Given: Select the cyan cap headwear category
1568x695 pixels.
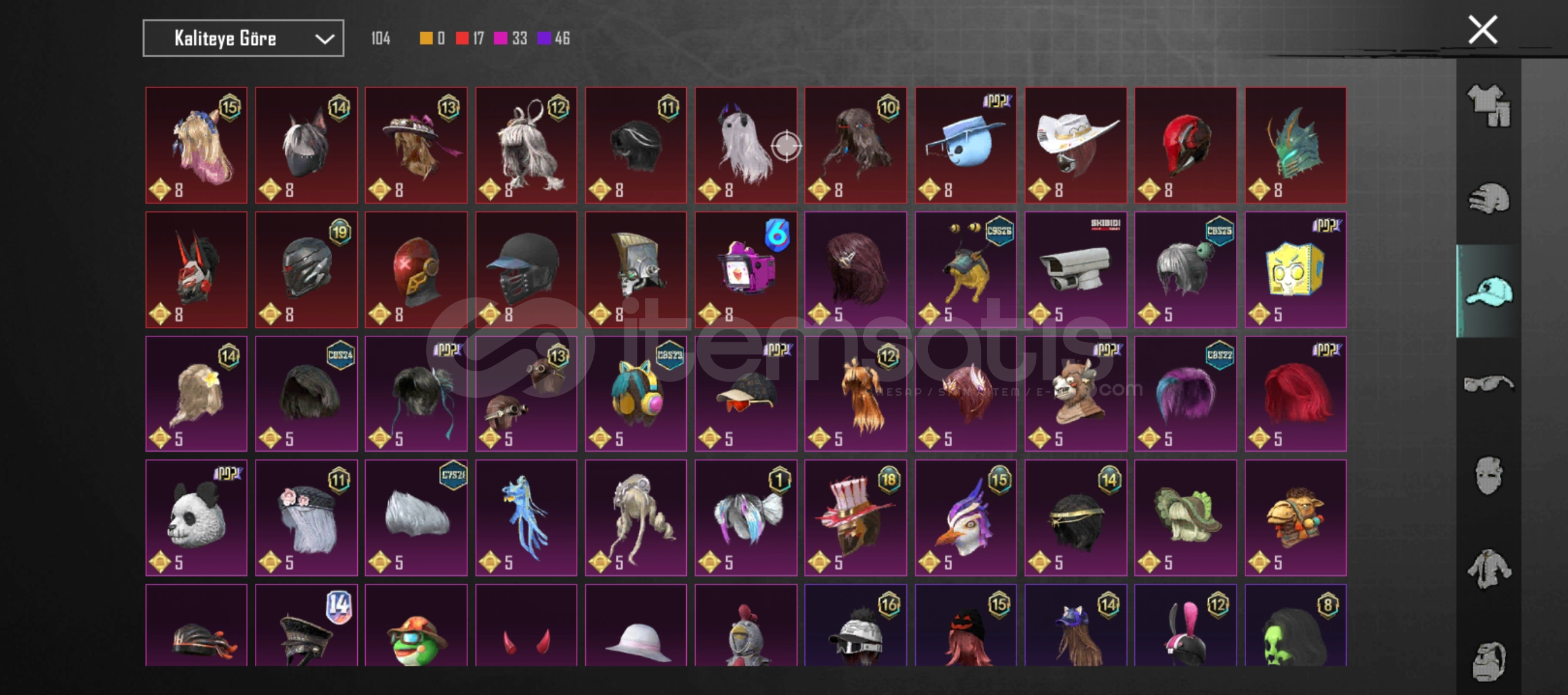Looking at the screenshot, I should pyautogui.click(x=1489, y=291).
